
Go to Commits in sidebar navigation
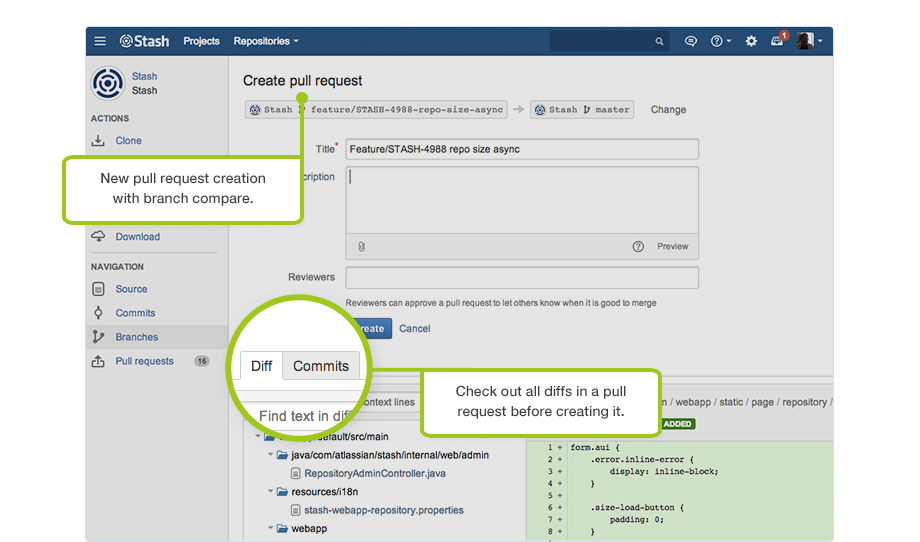coord(135,313)
